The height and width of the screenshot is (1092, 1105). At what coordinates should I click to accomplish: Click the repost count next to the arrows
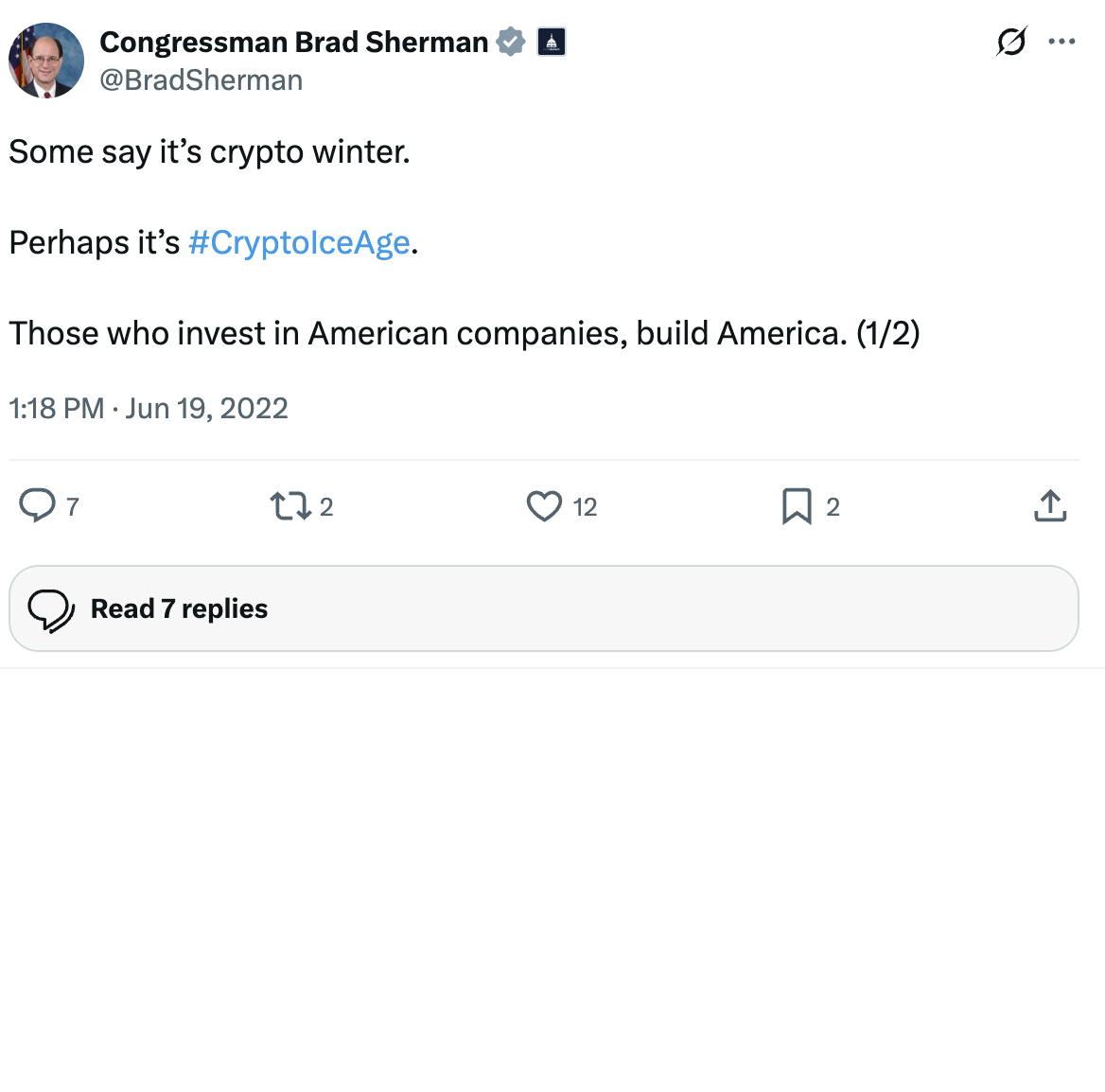326,507
